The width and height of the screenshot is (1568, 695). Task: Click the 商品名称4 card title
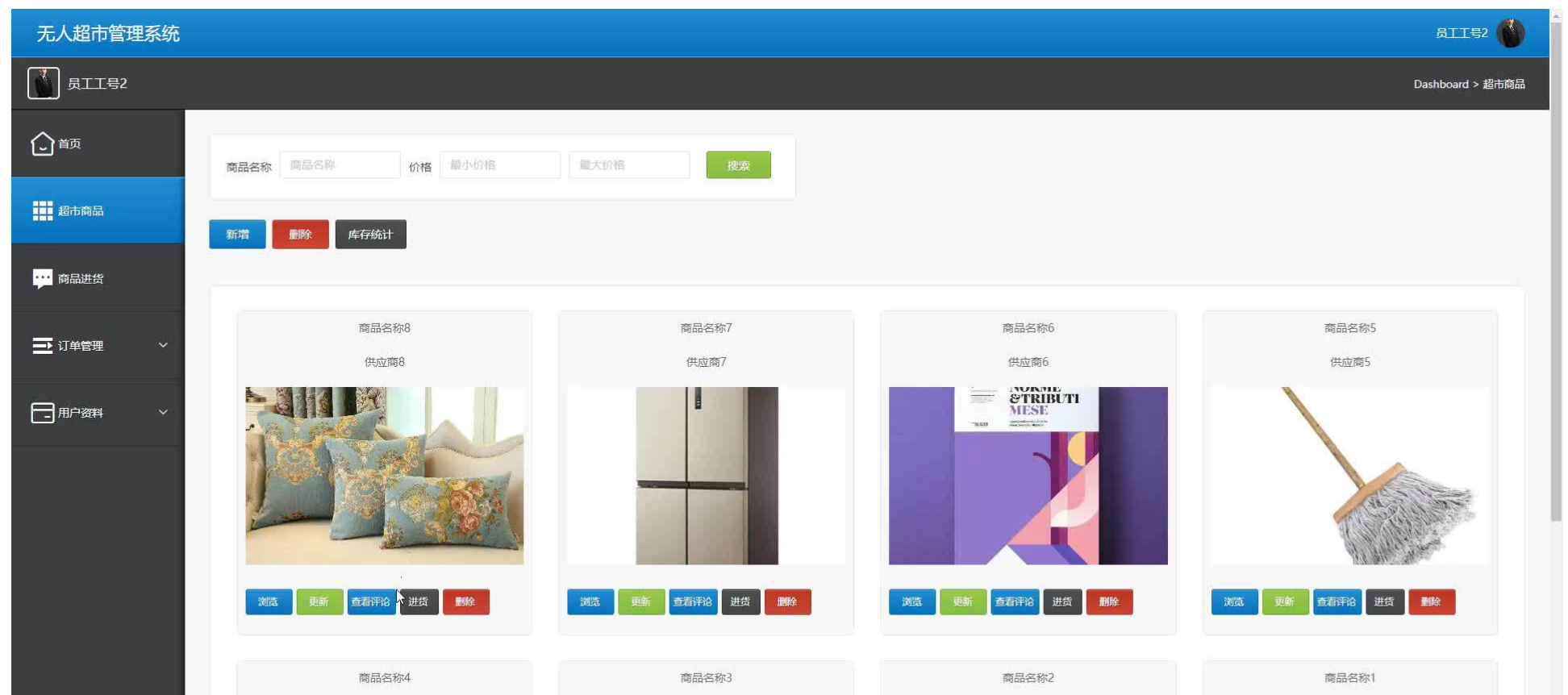point(385,678)
